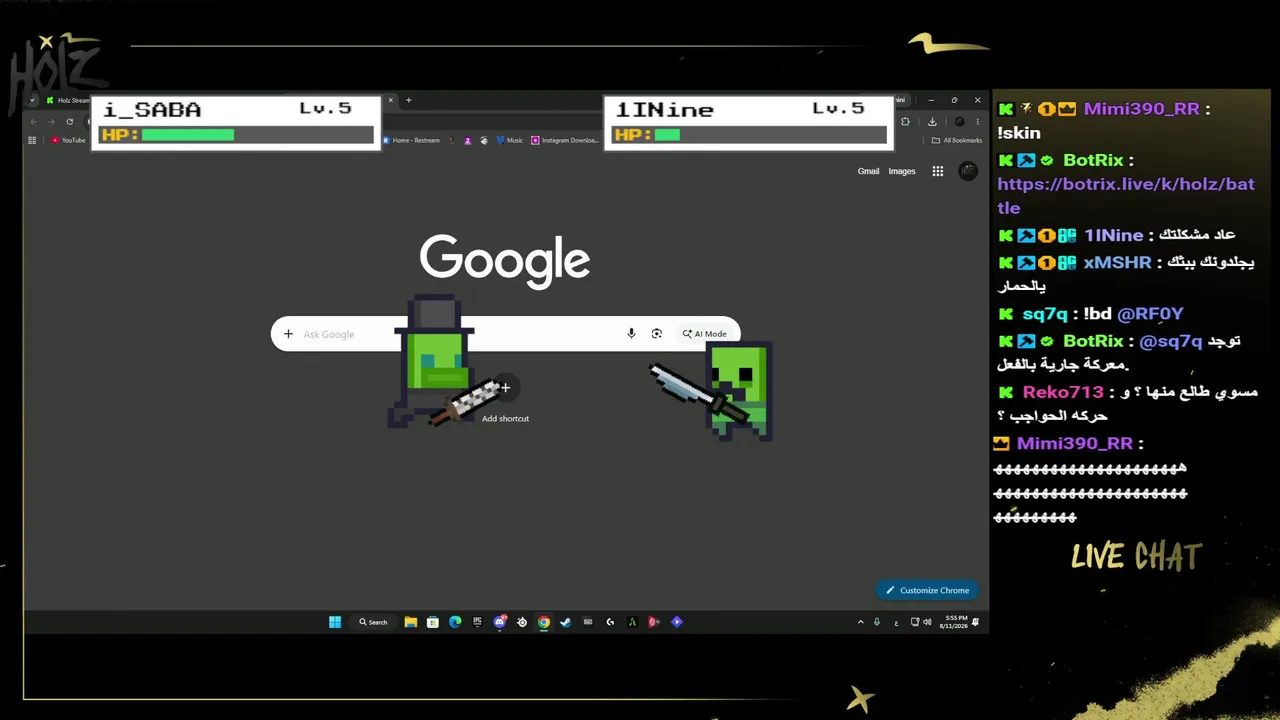Open the YouTube bookmark
The width and height of the screenshot is (1280, 720).
pos(69,140)
